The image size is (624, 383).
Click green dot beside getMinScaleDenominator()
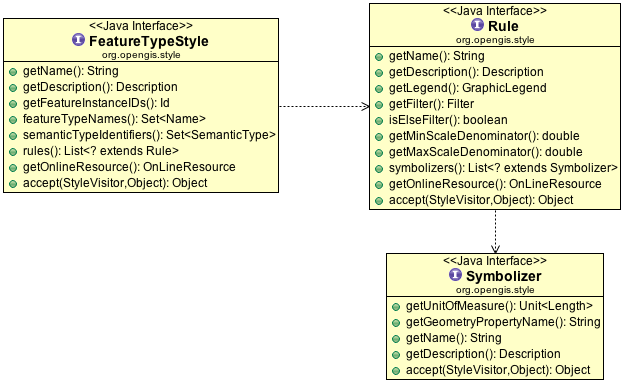click(379, 137)
